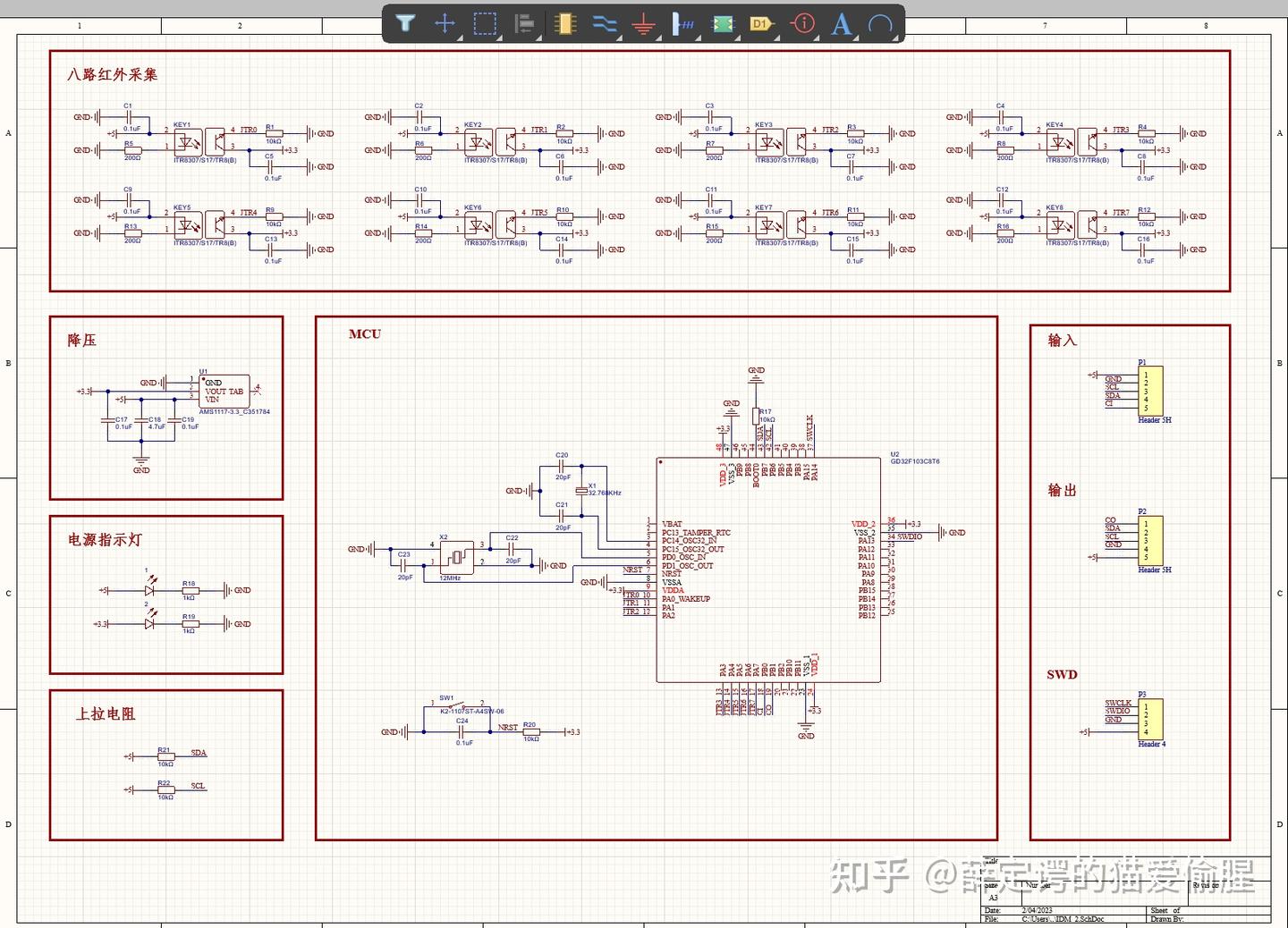Select the 32.768KHz crystal value
1288x928 pixels.
(x=605, y=493)
